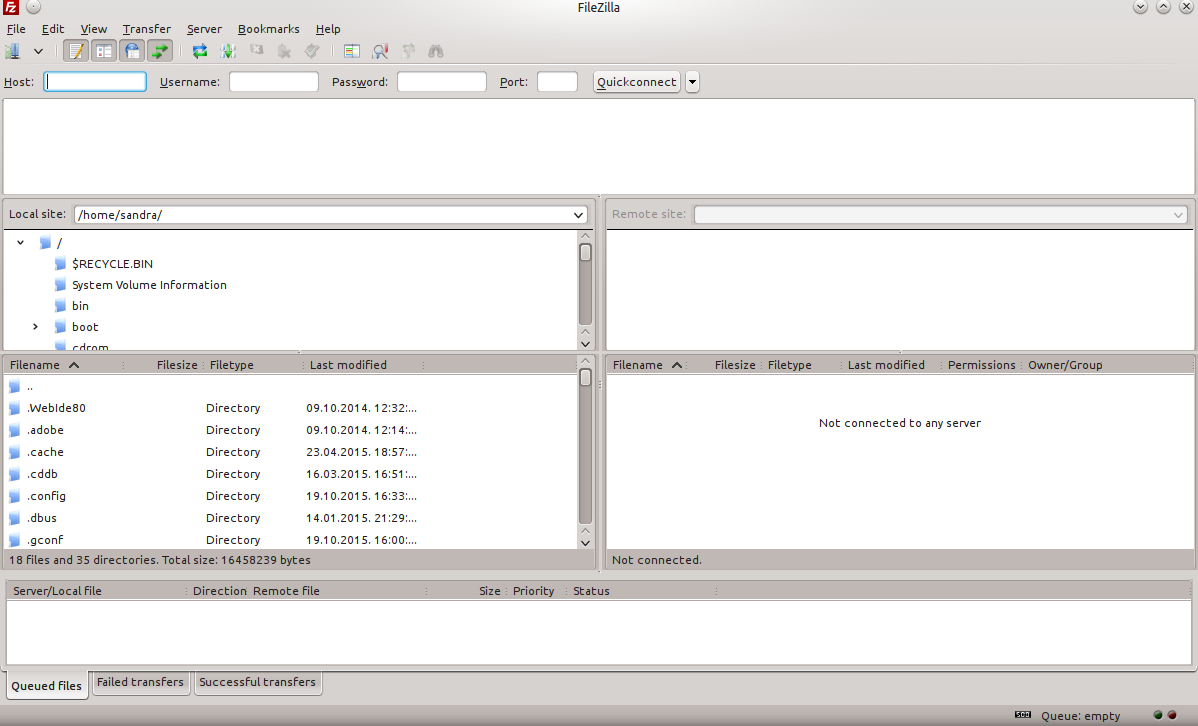Open the Bookmarks menu
This screenshot has width=1198, height=726.
pyautogui.click(x=268, y=29)
